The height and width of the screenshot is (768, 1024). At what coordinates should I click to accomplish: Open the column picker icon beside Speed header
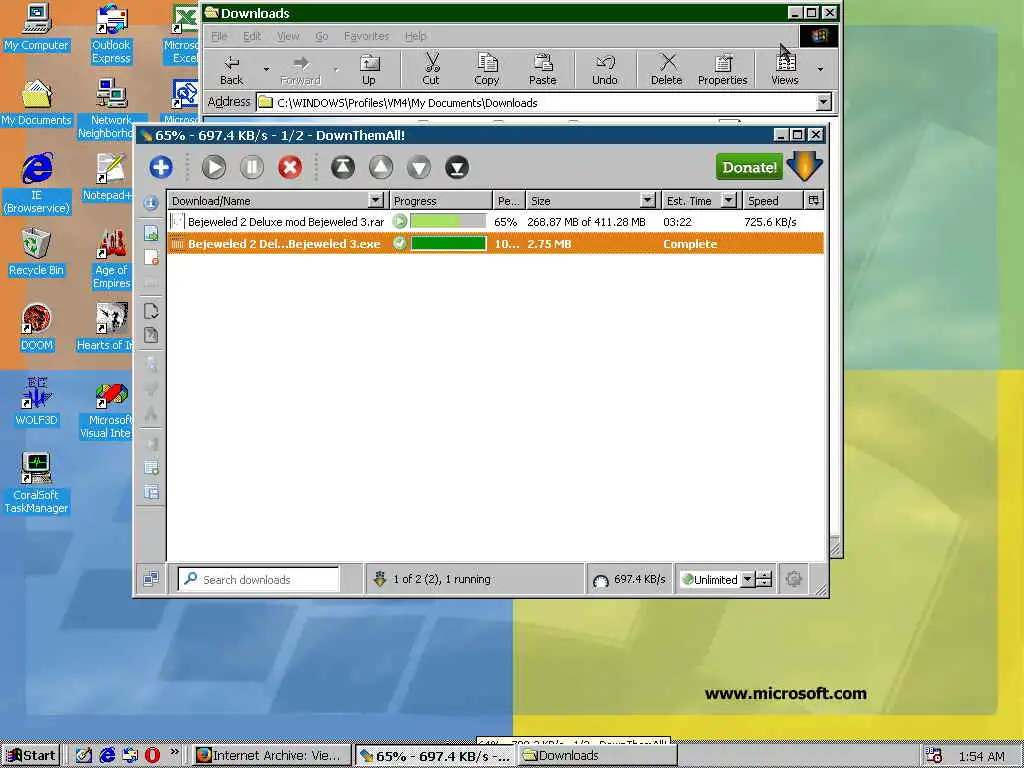[x=814, y=200]
